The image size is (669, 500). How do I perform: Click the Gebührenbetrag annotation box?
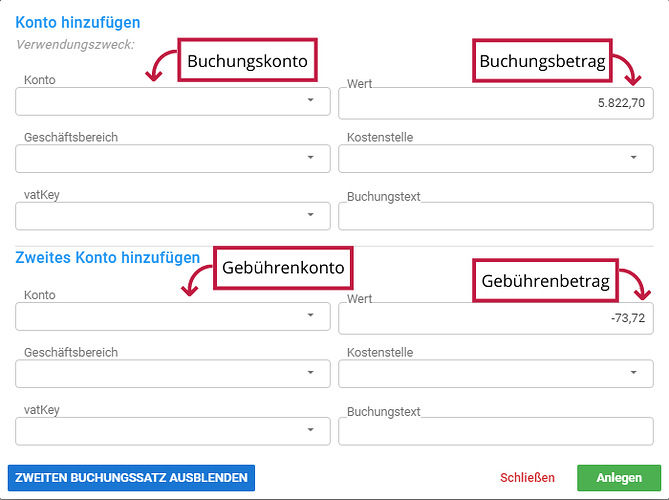pos(546,281)
